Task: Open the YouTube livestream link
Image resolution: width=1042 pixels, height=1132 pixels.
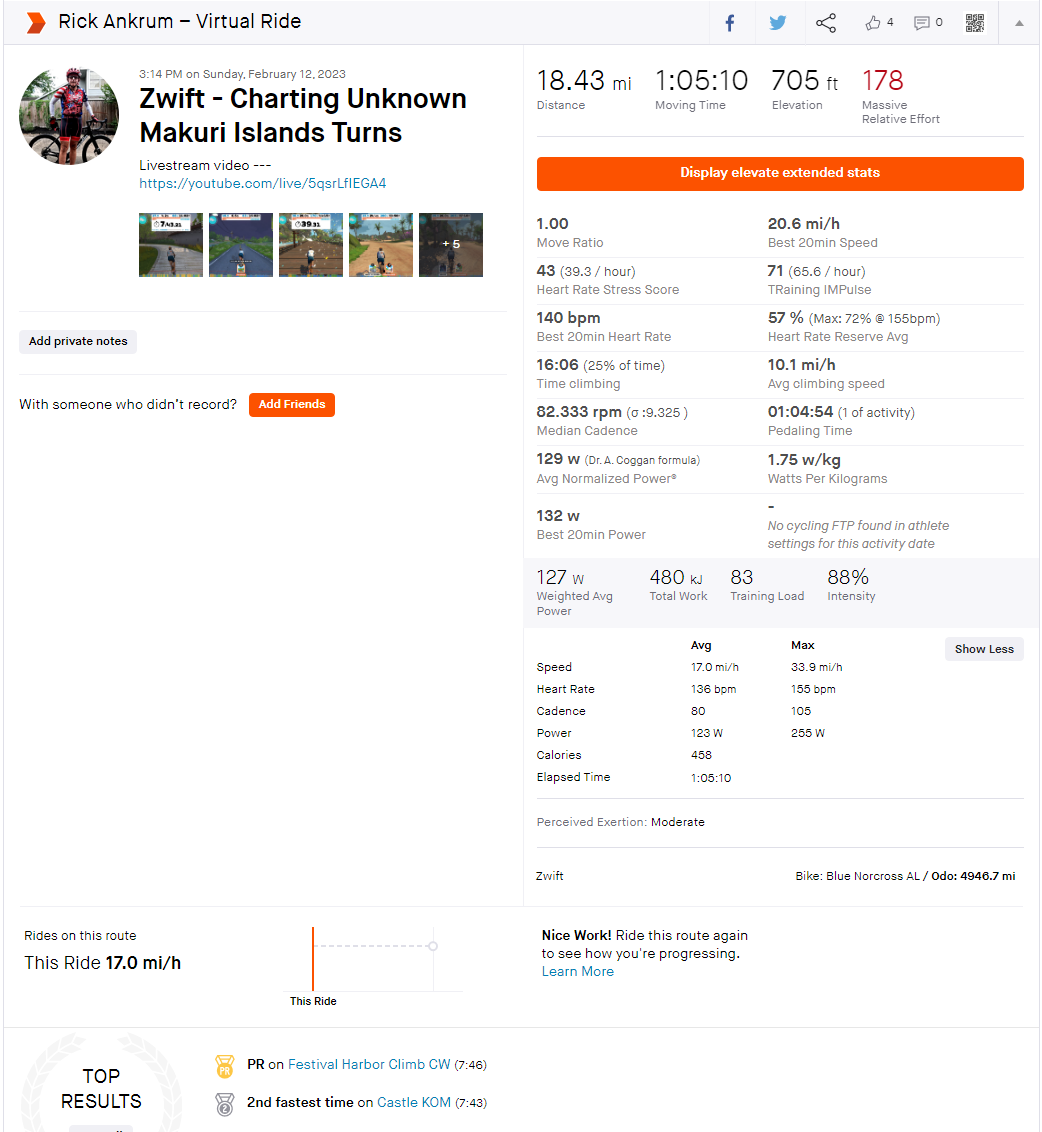Action: pyautogui.click(x=263, y=184)
